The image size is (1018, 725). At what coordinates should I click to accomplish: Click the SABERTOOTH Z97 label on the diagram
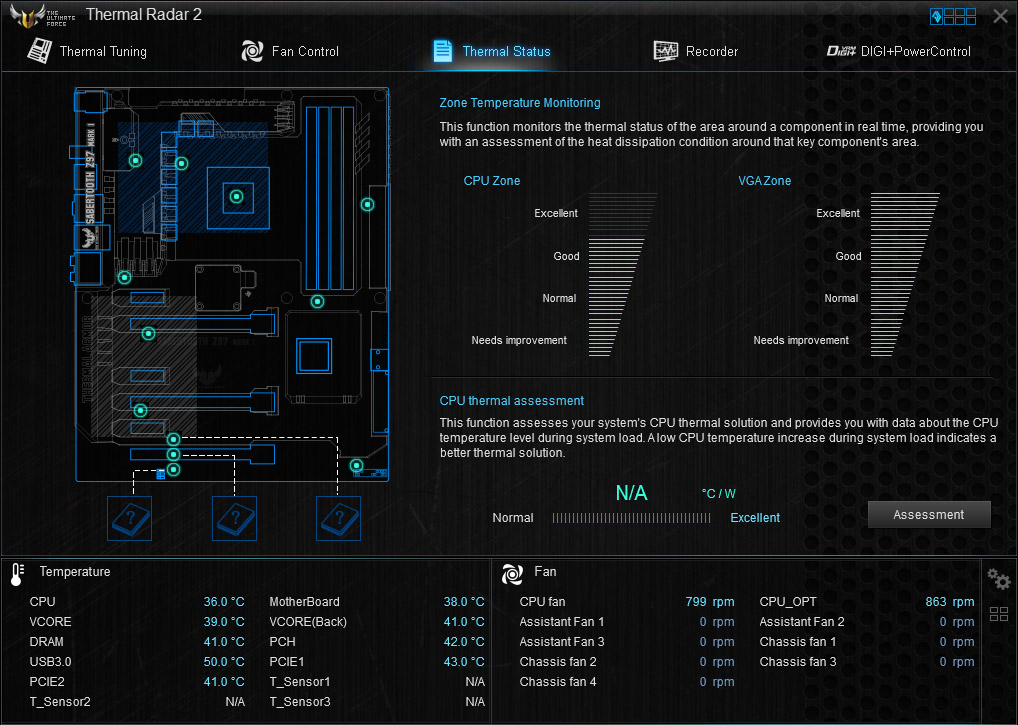click(x=90, y=173)
